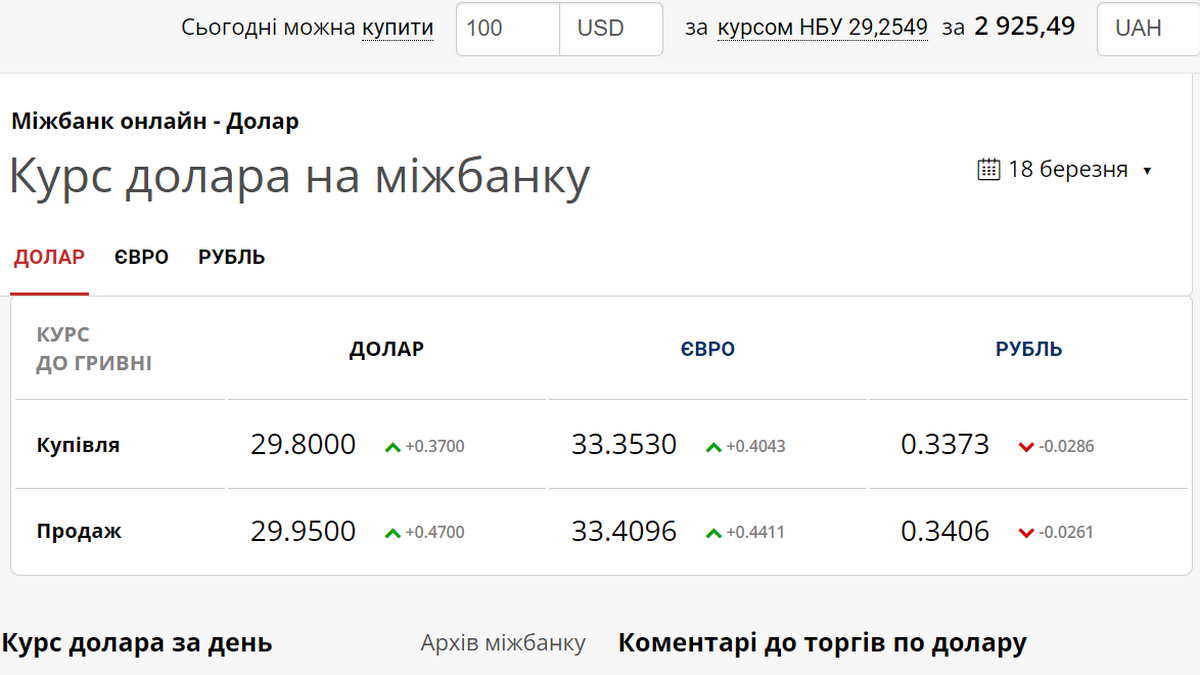Click red down arrow beside ruble sell -0.0261
Viewport: 1200px width, 675px height.
[x=1025, y=533]
